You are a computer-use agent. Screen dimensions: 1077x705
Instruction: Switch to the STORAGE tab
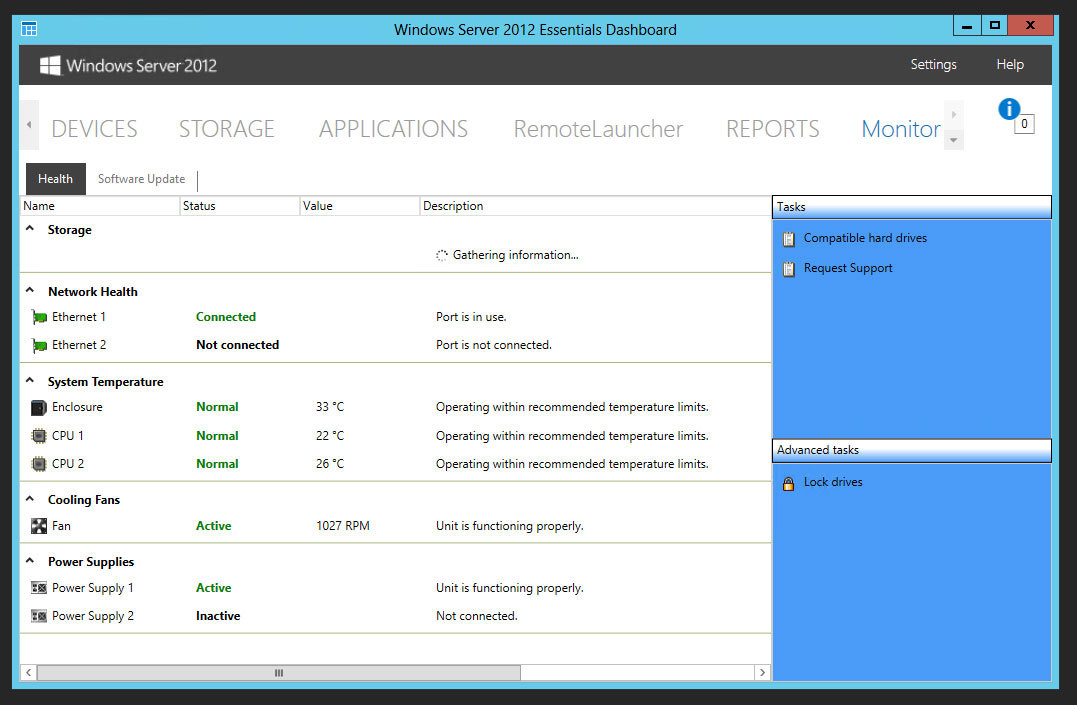click(227, 128)
